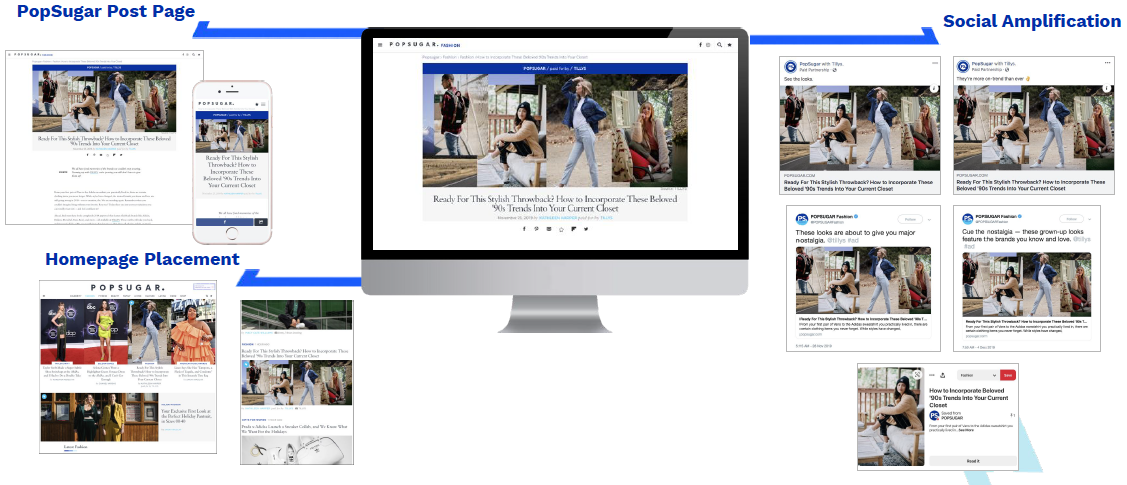Open options menu on 'See the looks' Facebook post
Viewport: 1127px width, 485px height.
(934, 65)
